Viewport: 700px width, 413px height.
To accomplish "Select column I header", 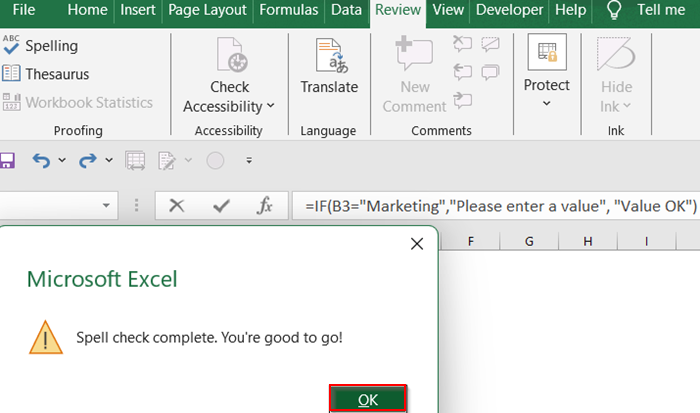I will pos(646,242).
